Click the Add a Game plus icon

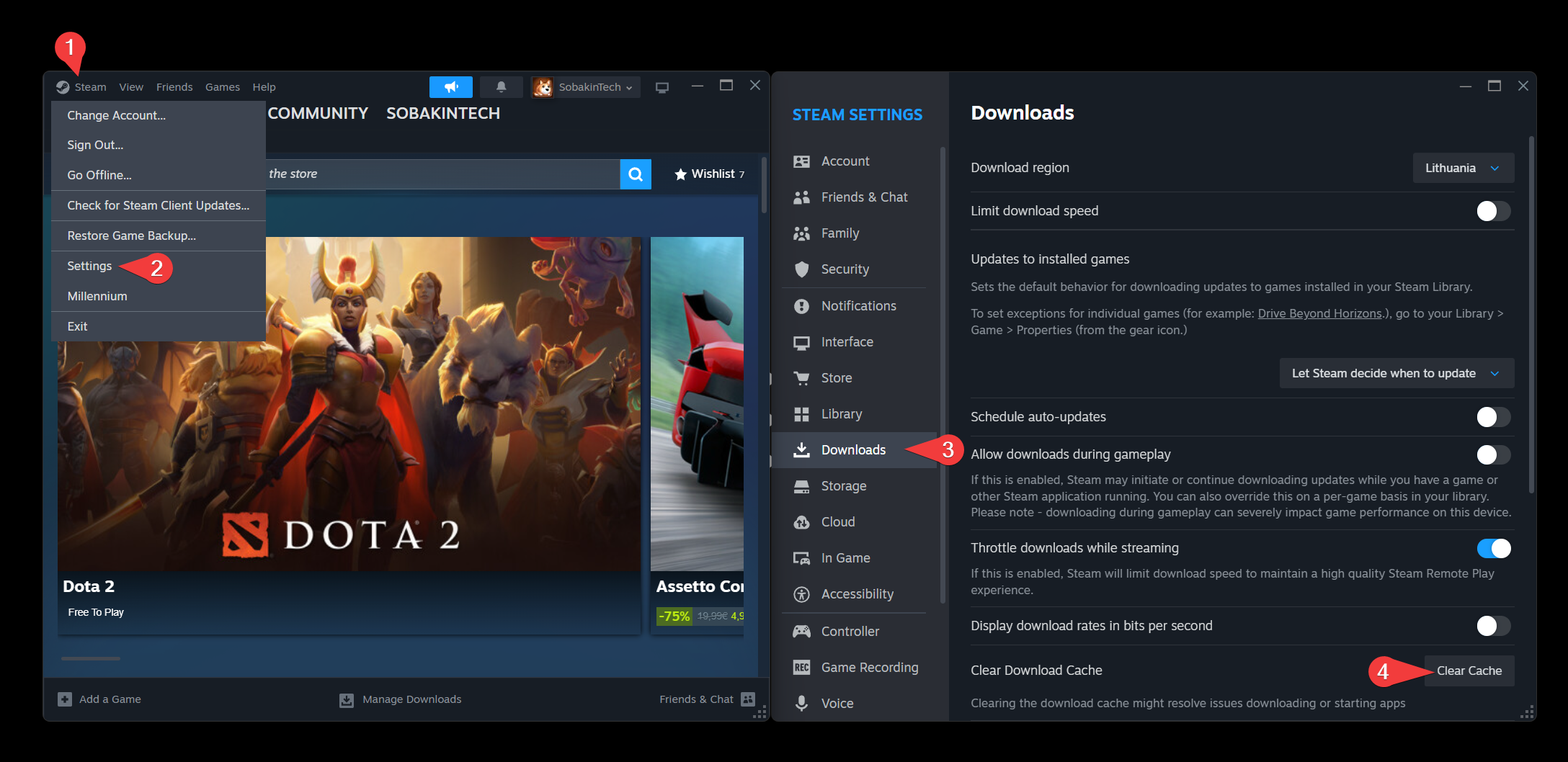tap(65, 699)
